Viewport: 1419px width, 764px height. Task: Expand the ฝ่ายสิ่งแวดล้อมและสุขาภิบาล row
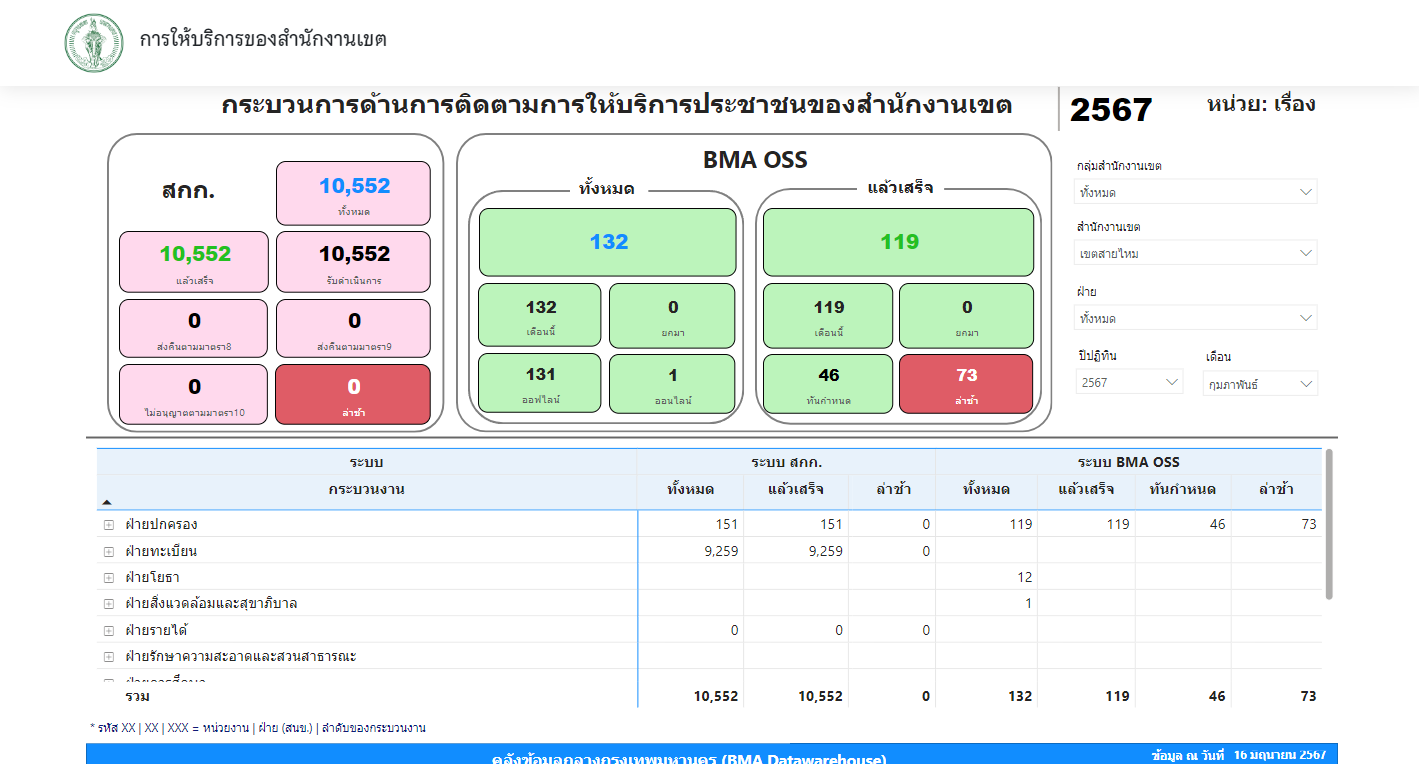click(x=108, y=604)
